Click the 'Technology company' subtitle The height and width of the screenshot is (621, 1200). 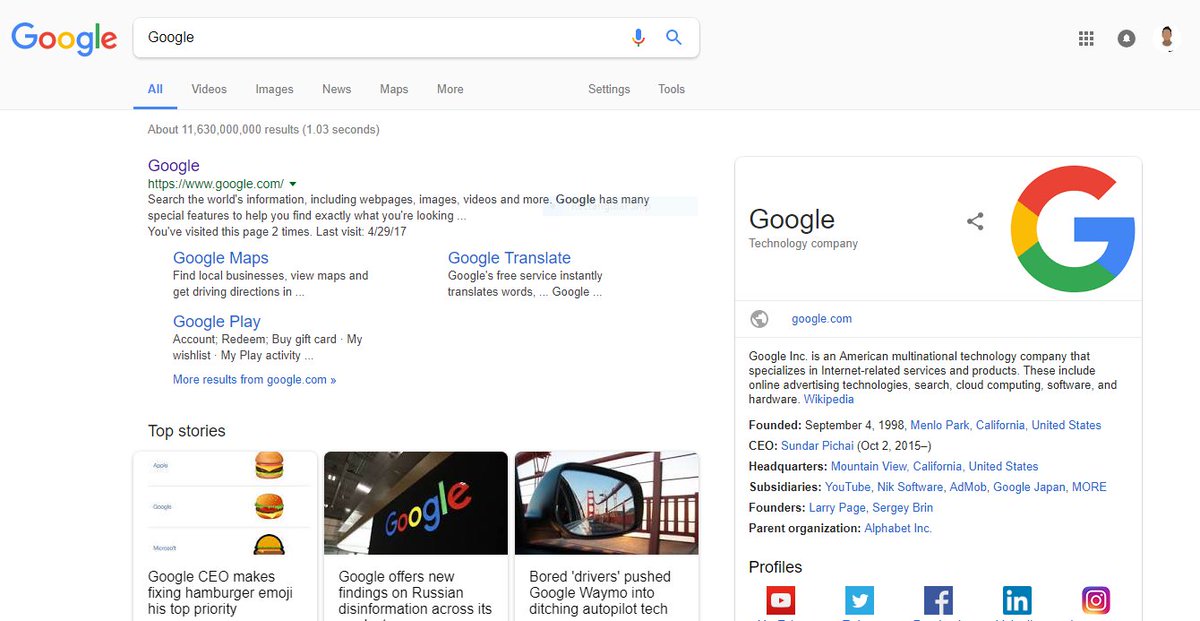coord(803,243)
